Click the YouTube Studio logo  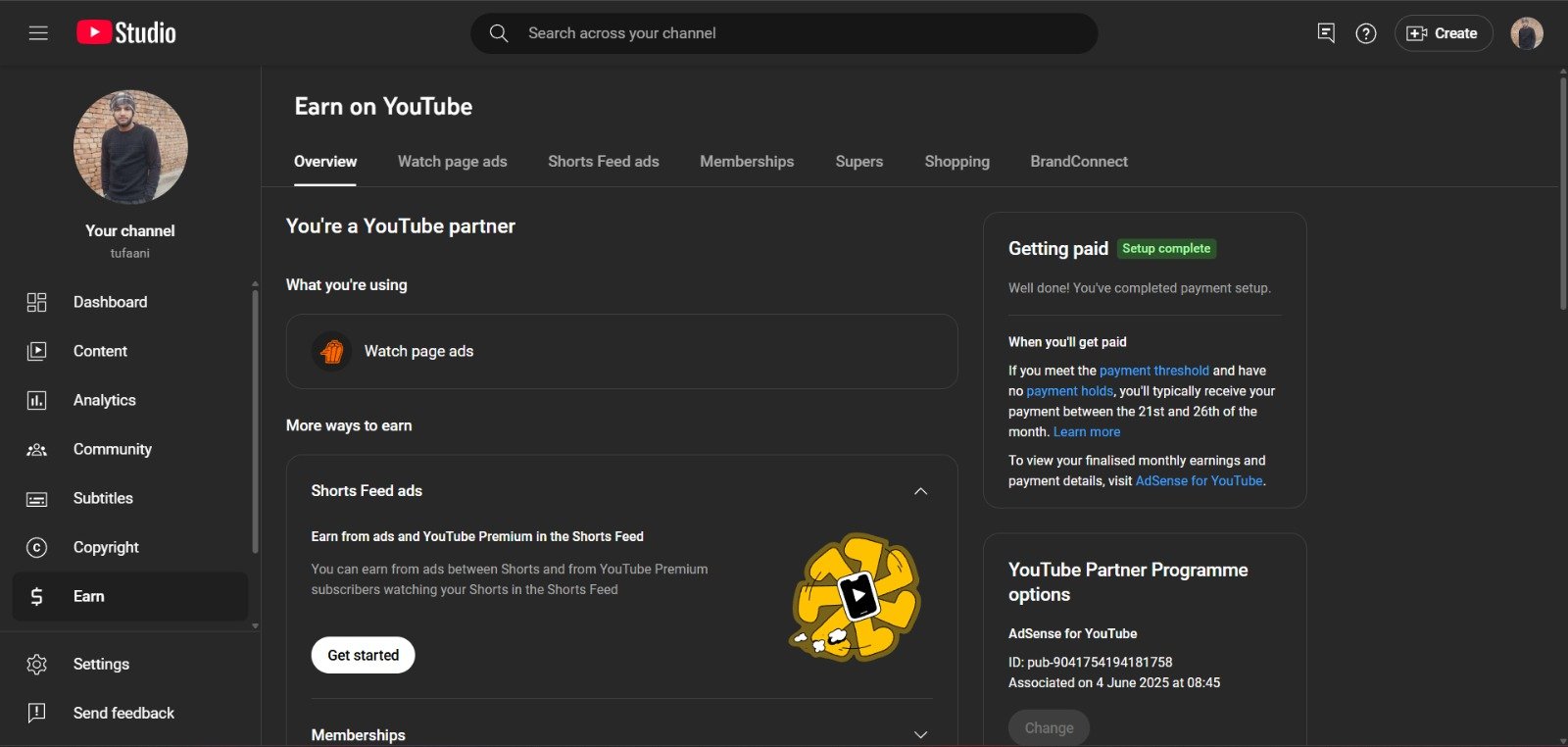tap(126, 33)
